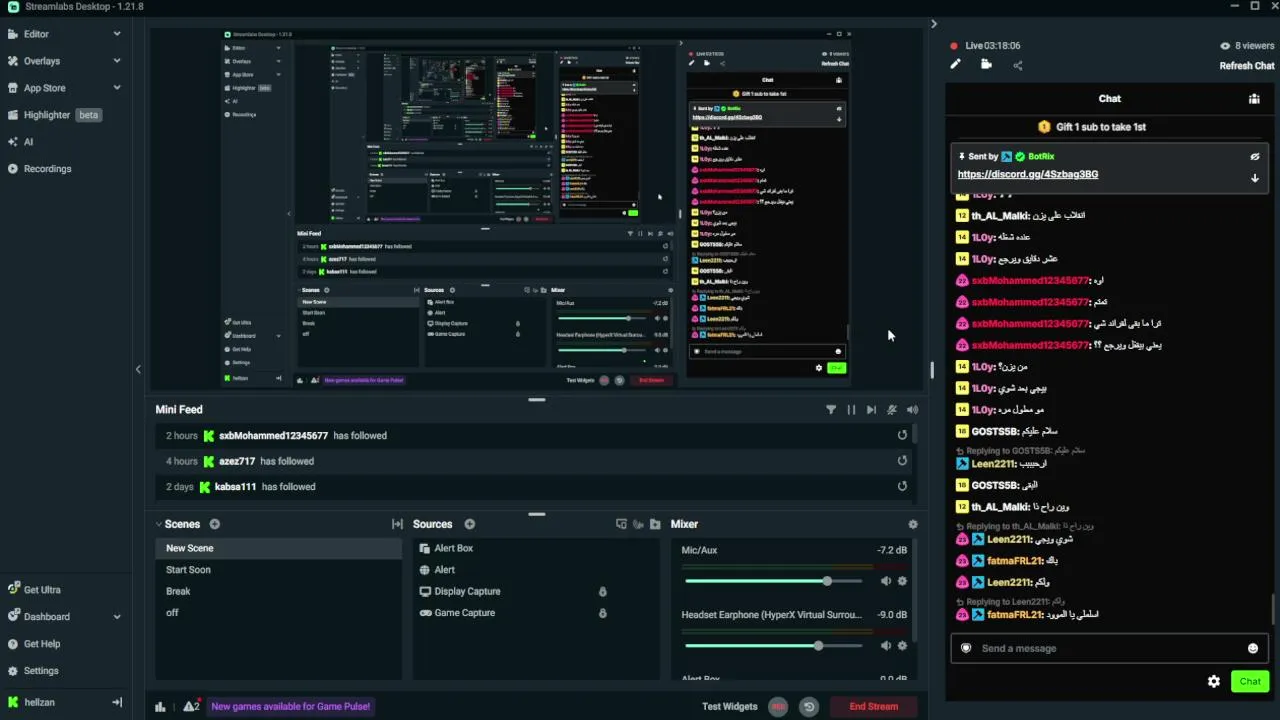Click the hellzan account name
Screen dimensions: 1280x720
[x=39, y=702]
